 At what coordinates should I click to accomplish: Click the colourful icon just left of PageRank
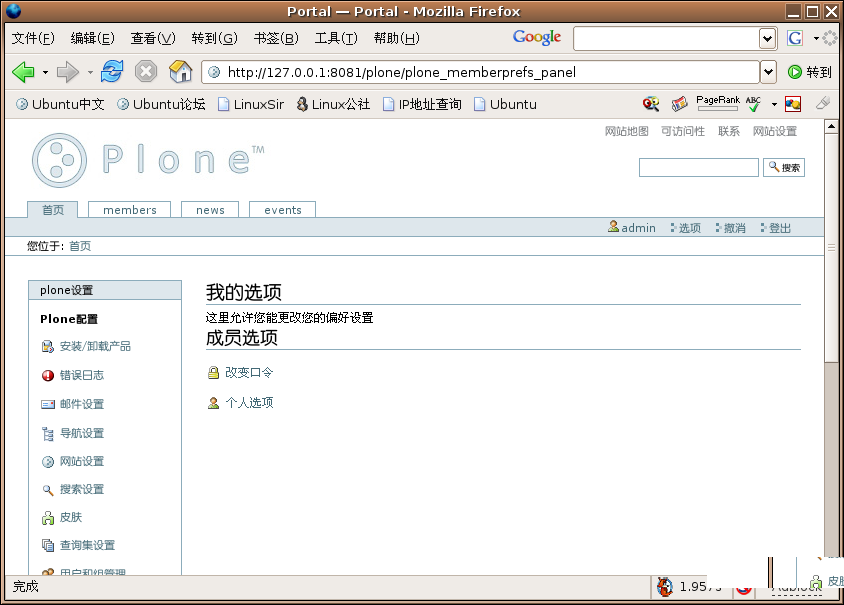[679, 104]
